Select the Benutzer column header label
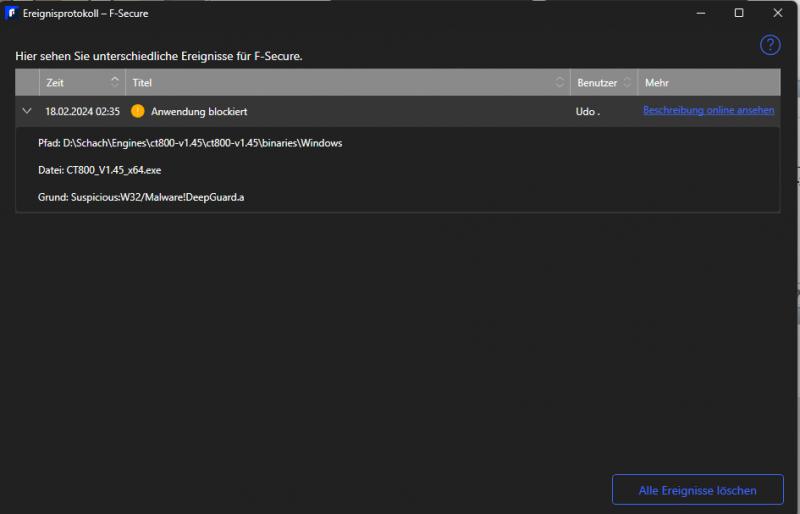Image resolution: width=800 pixels, height=514 pixels. 597,82
